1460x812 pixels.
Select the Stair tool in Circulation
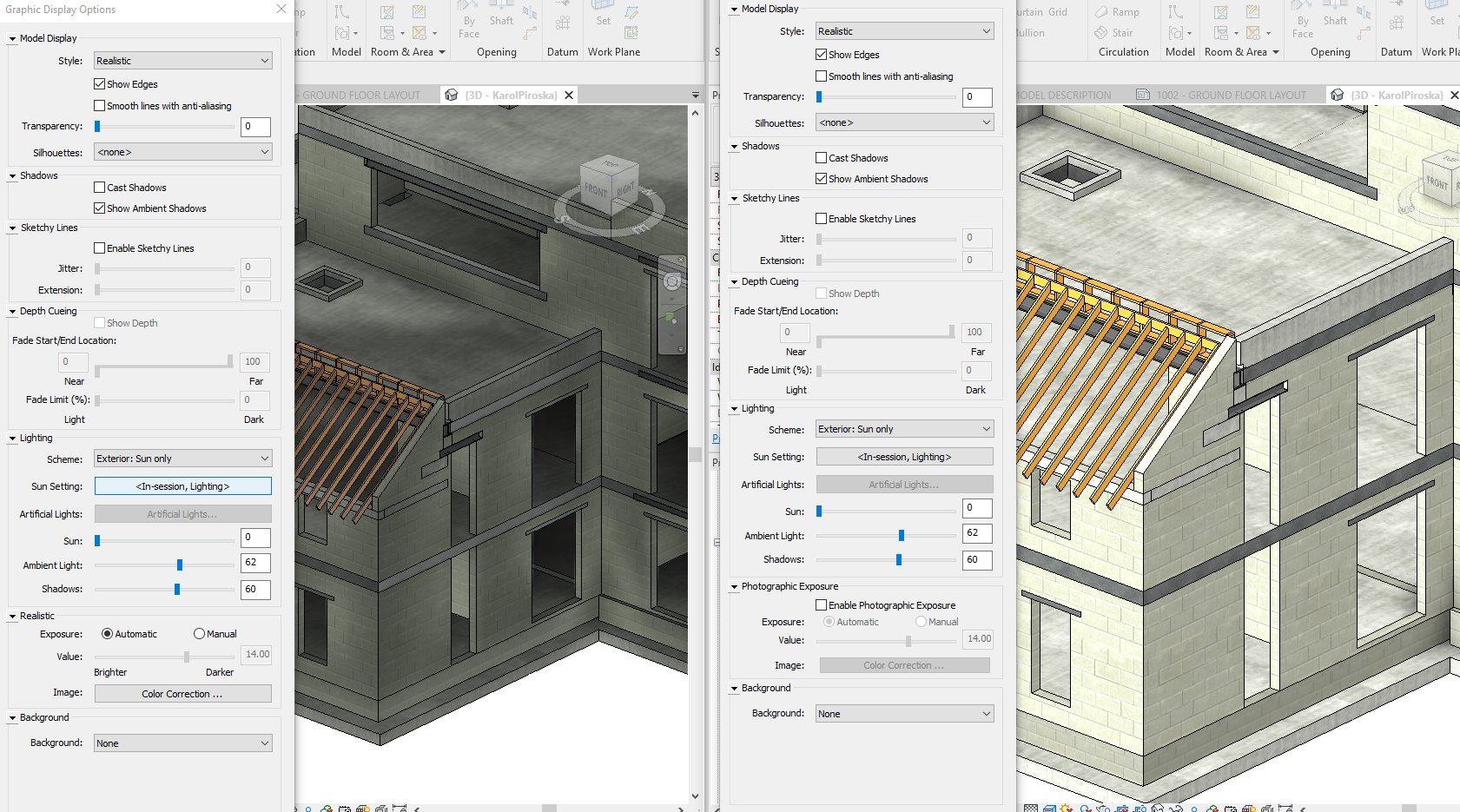[1114, 33]
